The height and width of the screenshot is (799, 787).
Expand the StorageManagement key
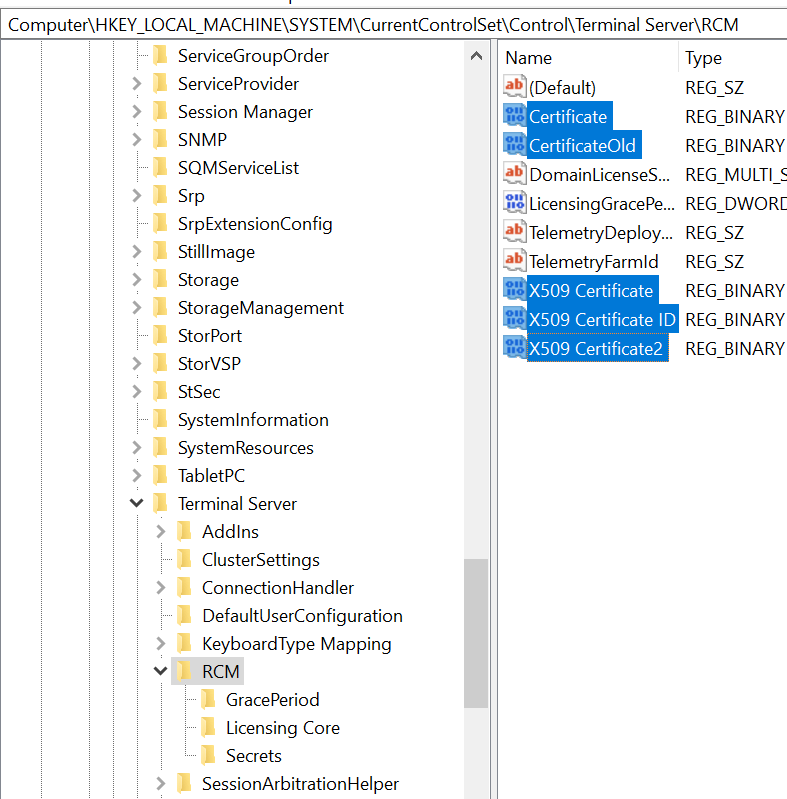coord(137,308)
